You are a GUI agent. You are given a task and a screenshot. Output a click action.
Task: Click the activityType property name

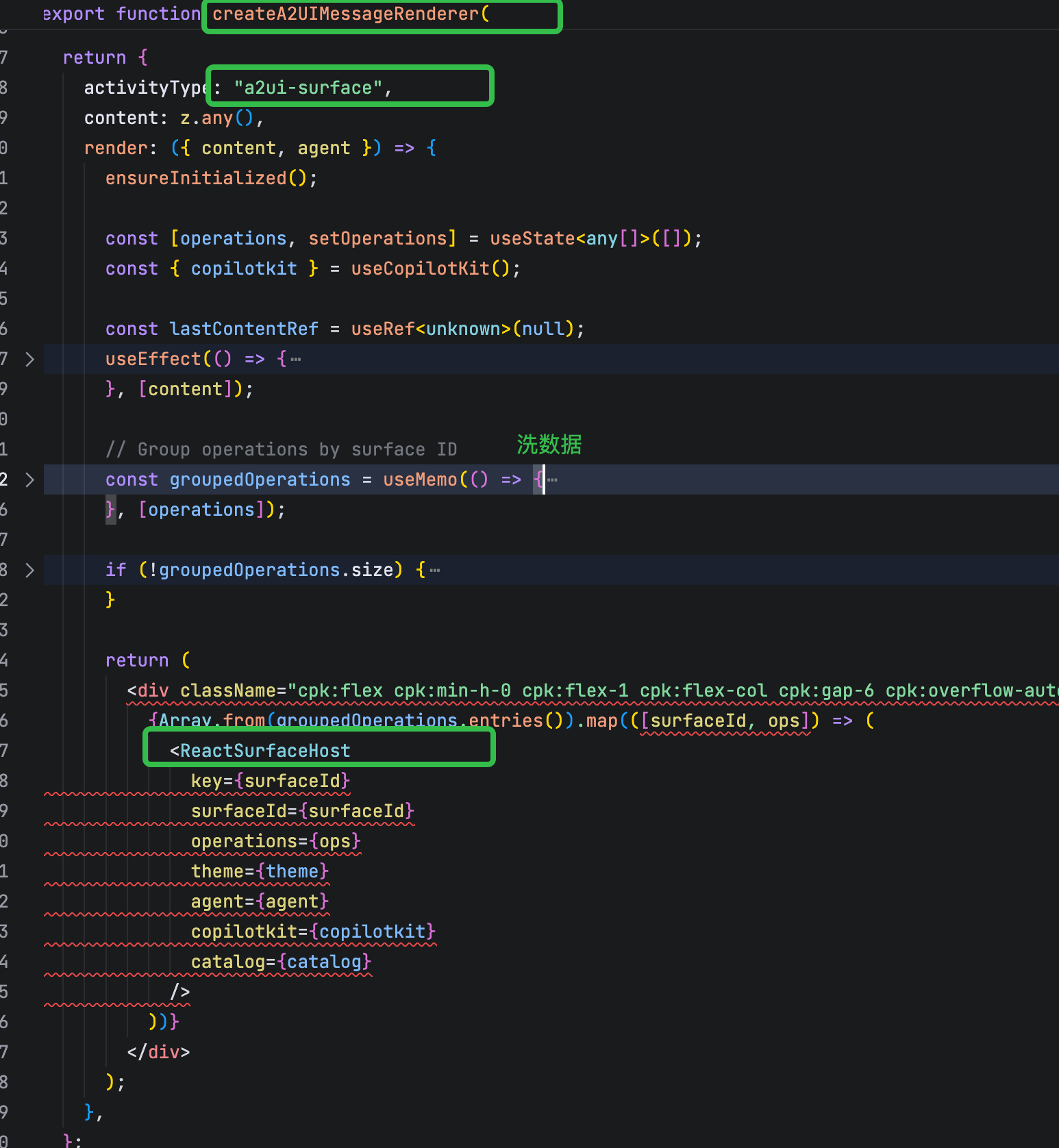tap(146, 88)
